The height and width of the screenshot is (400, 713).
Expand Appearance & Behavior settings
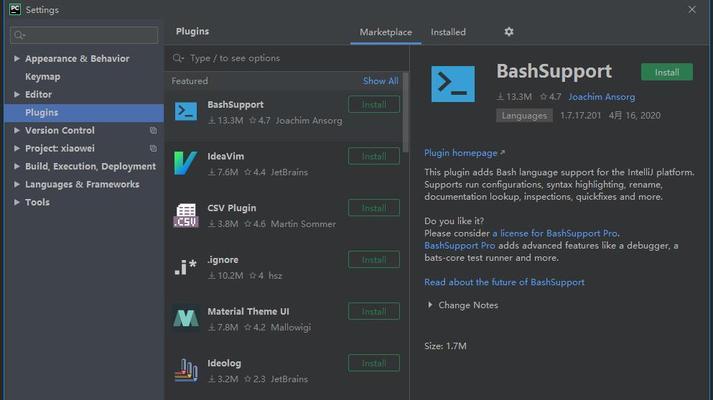click(x=17, y=59)
